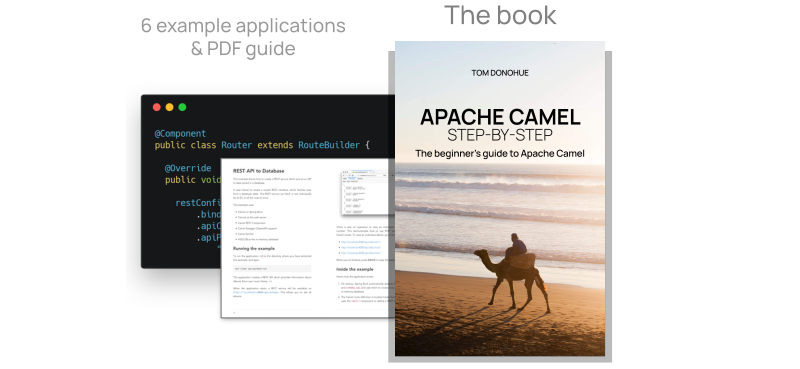Click the RouteBuilder class name in code
The image size is (800, 369).
tap(329, 145)
